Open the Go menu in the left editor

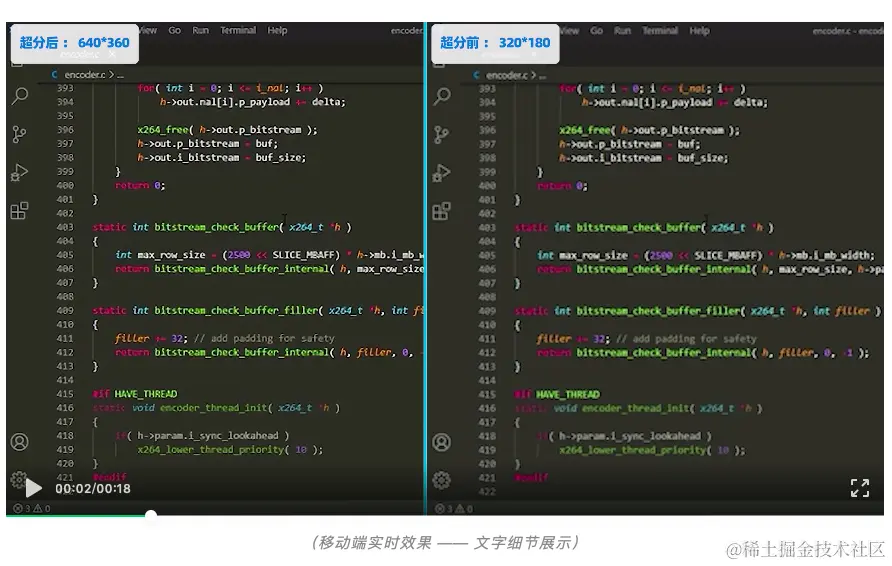tap(175, 30)
